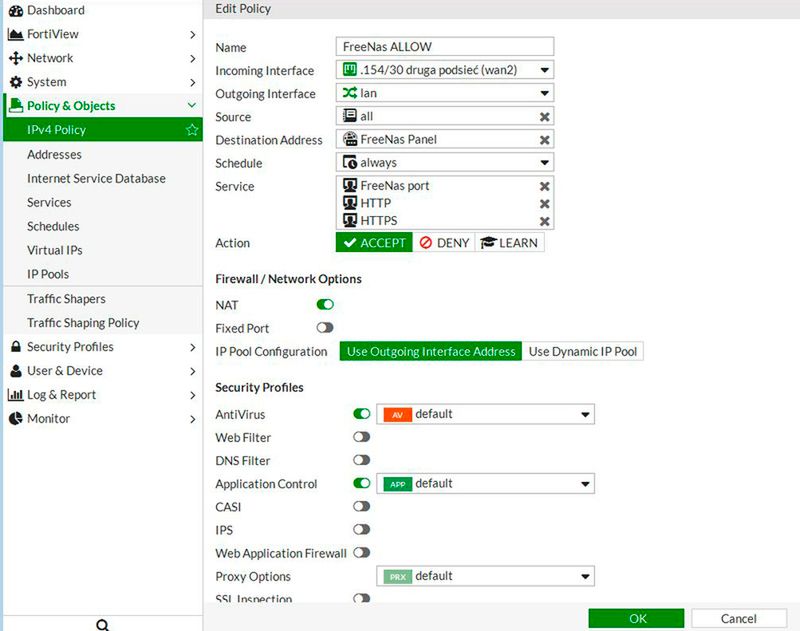Viewport: 800px width, 631px height.
Task: Click Cancel to discard changes
Action: tap(739, 619)
